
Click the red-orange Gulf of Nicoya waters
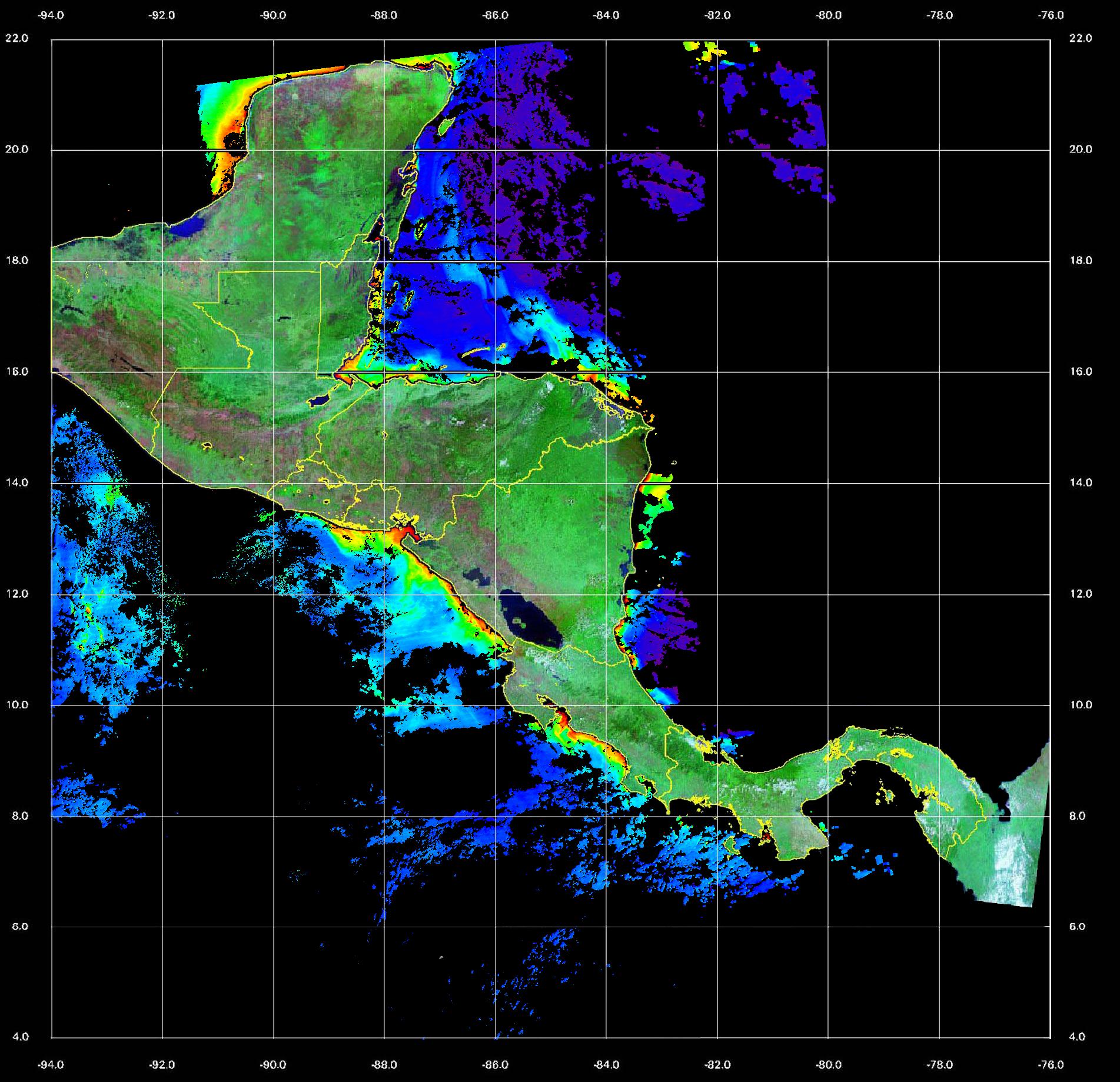click(x=562, y=720)
